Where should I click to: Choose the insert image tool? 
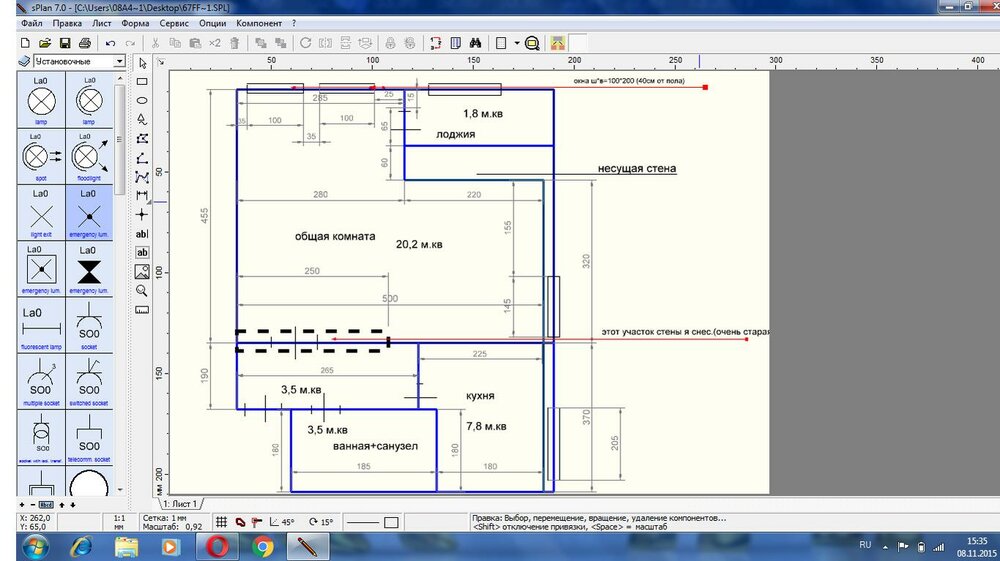coord(142,271)
